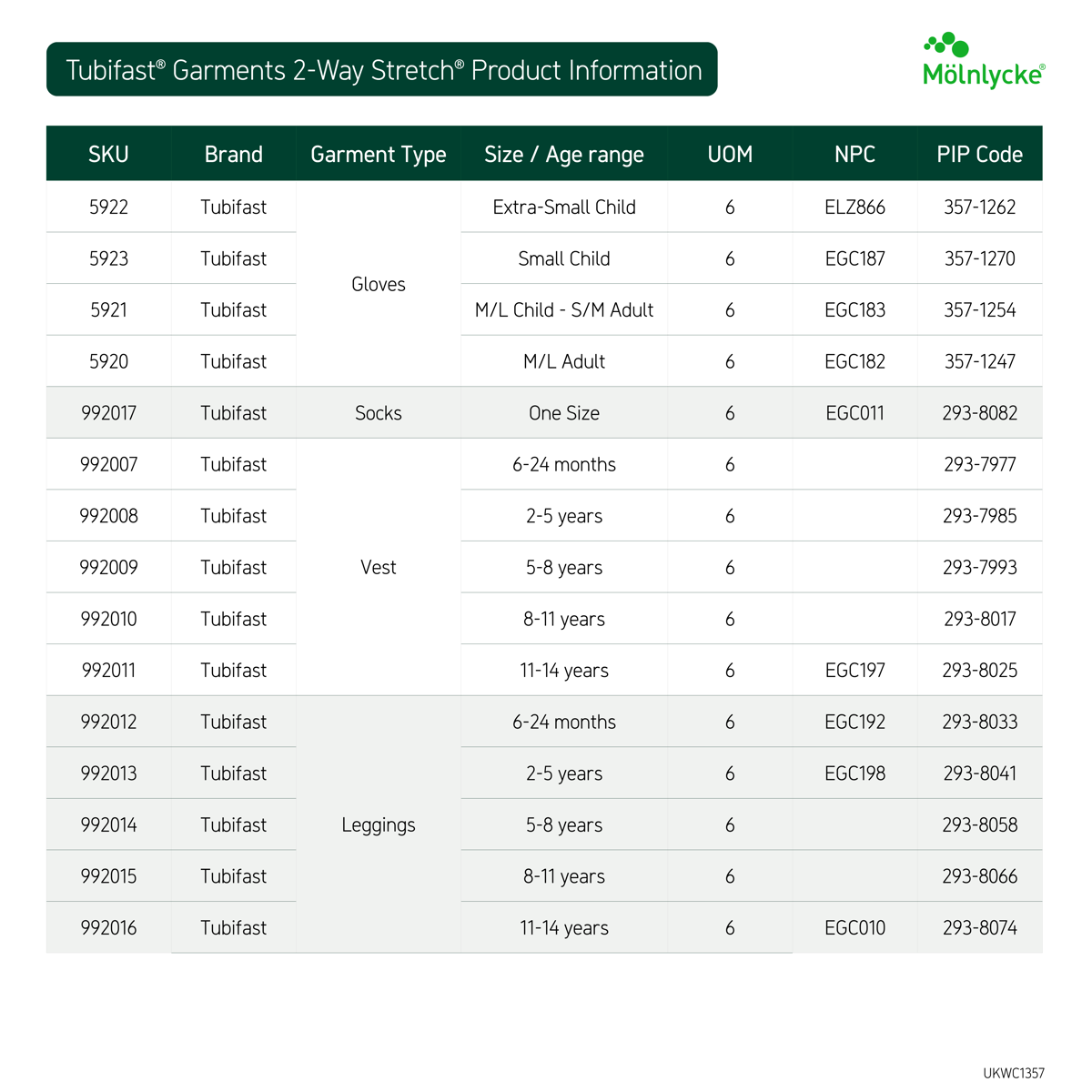The width and height of the screenshot is (1092, 1092).
Task: Click the Garment Type column header
Action: pos(378,155)
